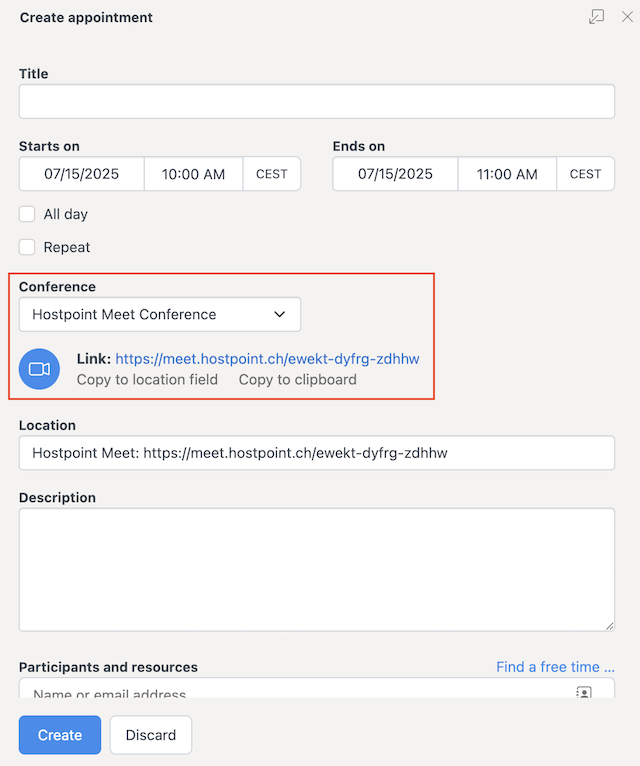Open the end time 11:00 AM selector
640x766 pixels.
click(507, 174)
